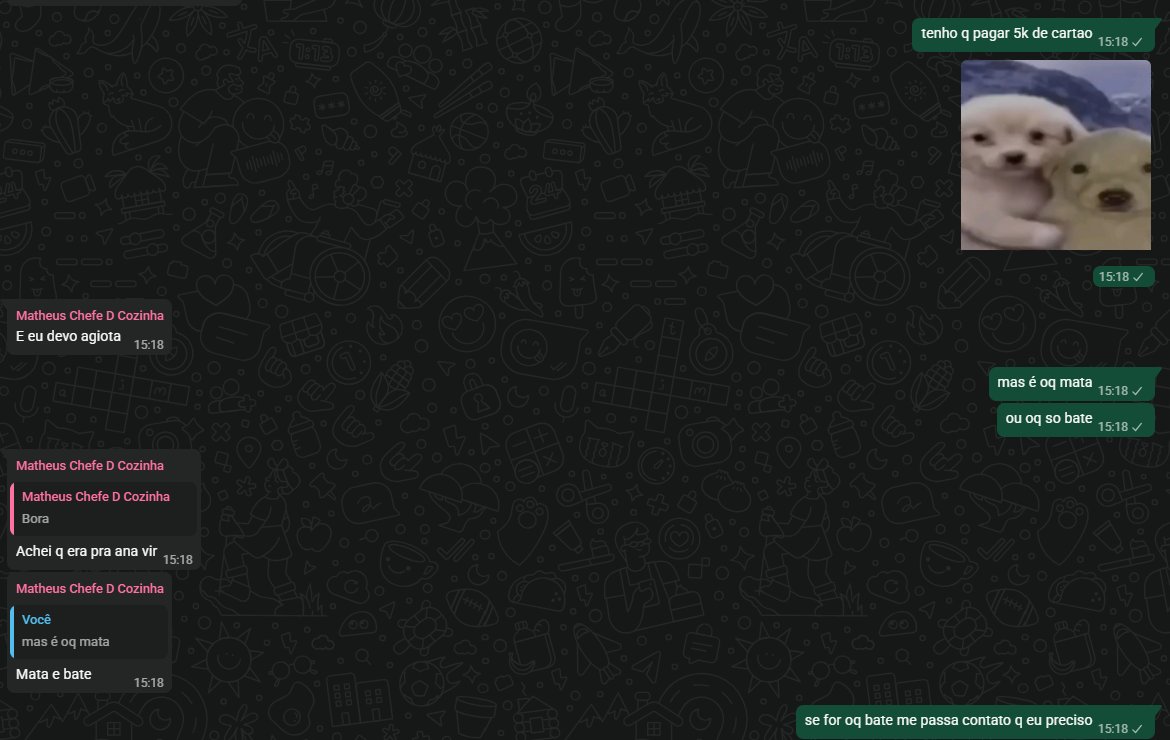Click message "mas é oq mata" sent at 15:18
Screen dimensions: 1170x740
(1045, 383)
